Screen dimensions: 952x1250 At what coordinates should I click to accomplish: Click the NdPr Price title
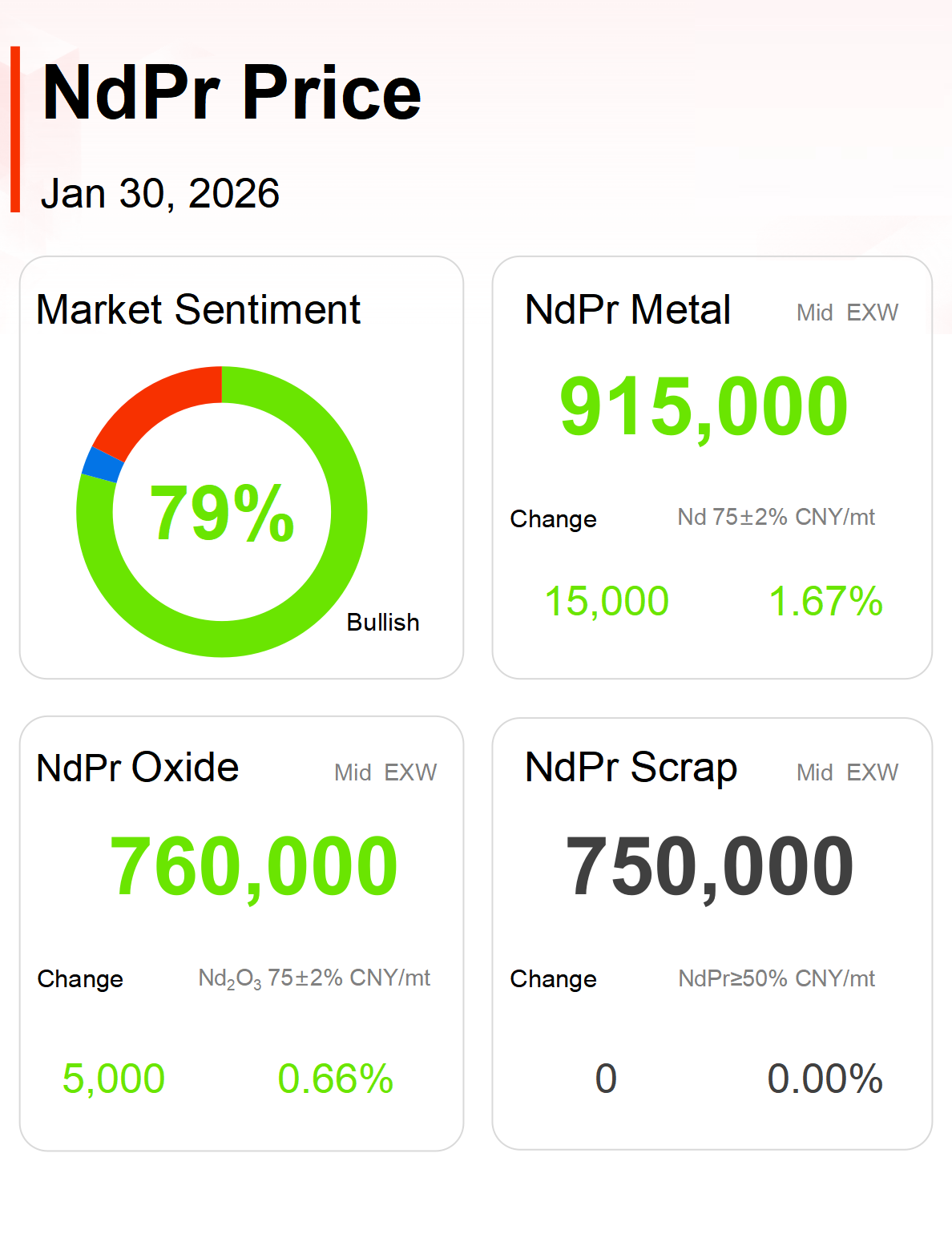[x=232, y=94]
